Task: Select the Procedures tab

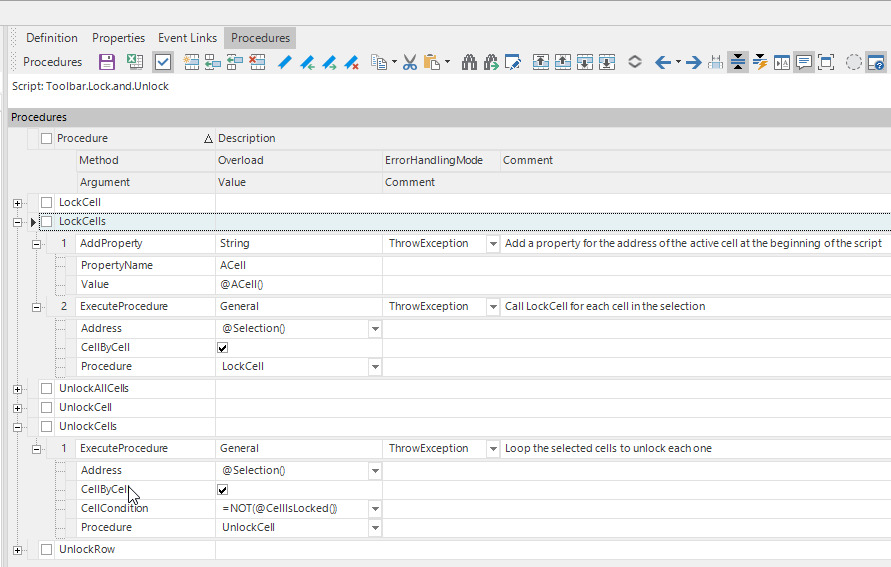Action: click(260, 38)
